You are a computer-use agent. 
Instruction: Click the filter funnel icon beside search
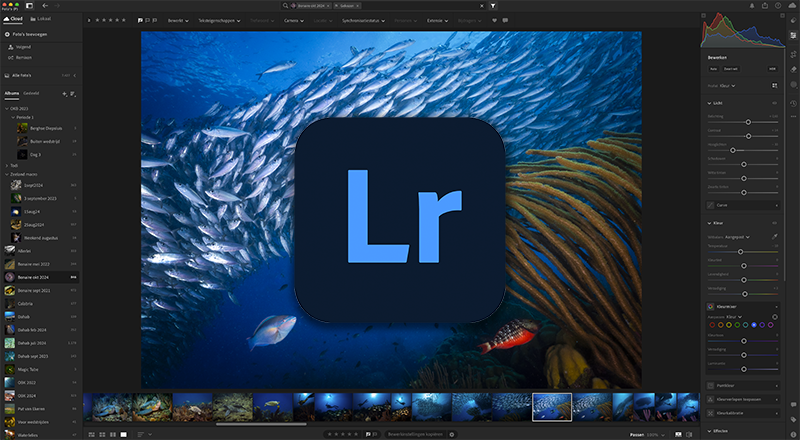tap(493, 6)
